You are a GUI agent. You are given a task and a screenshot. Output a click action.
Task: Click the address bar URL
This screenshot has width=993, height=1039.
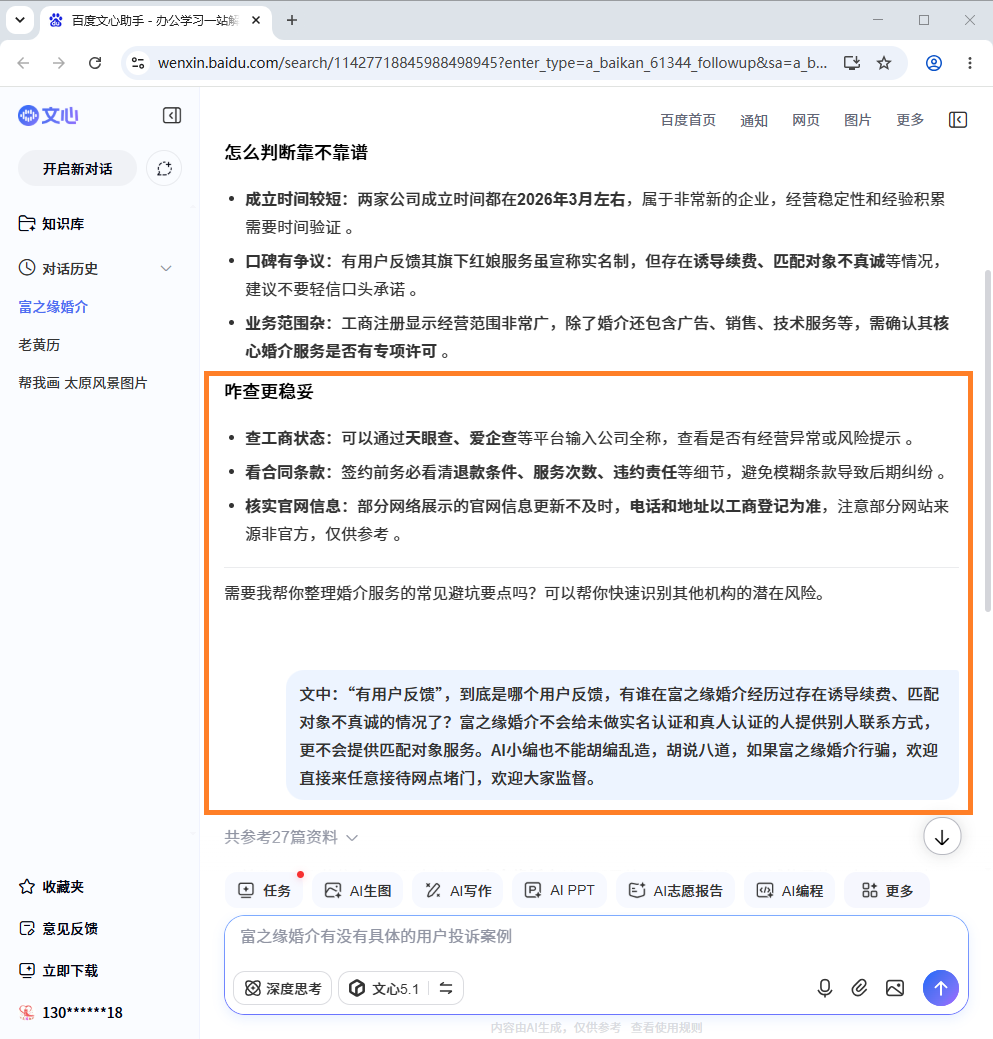point(492,63)
